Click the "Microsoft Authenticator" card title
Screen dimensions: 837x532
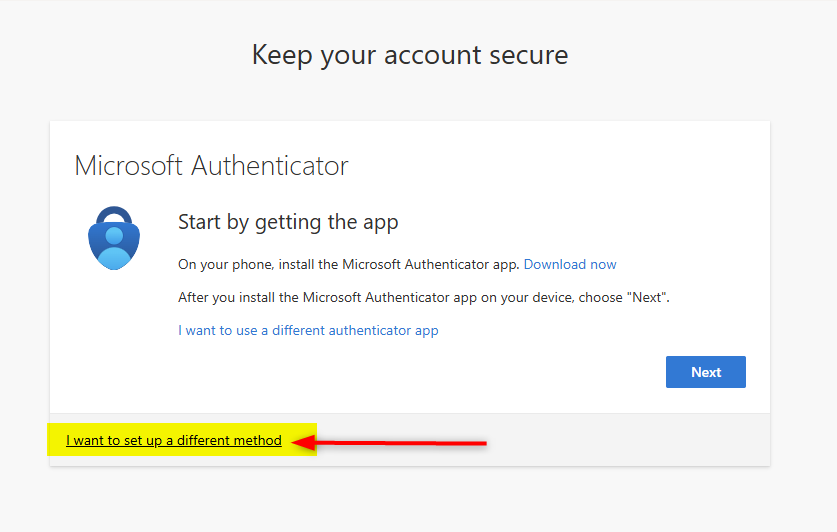pos(211,165)
